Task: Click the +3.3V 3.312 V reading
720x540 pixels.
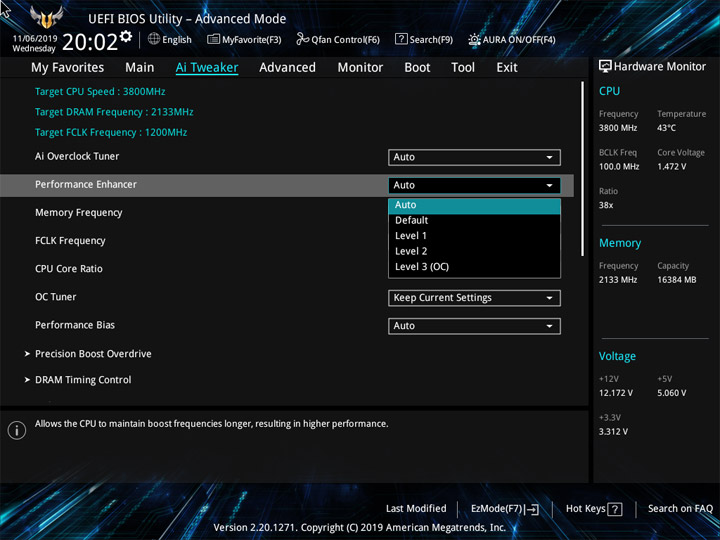Action: [613, 432]
